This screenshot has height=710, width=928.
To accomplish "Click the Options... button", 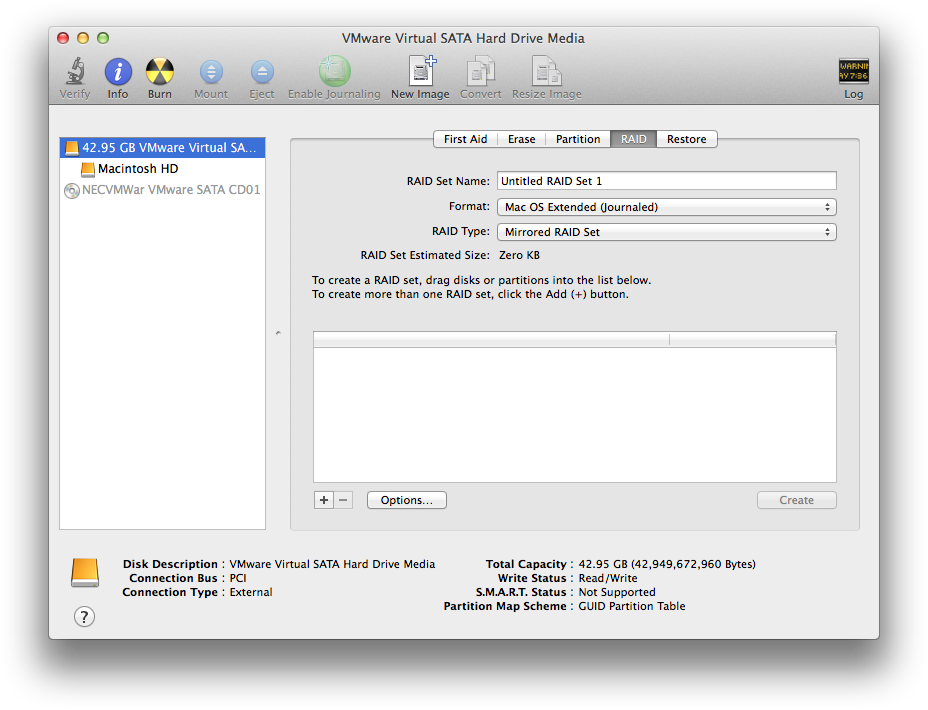I will click(407, 500).
